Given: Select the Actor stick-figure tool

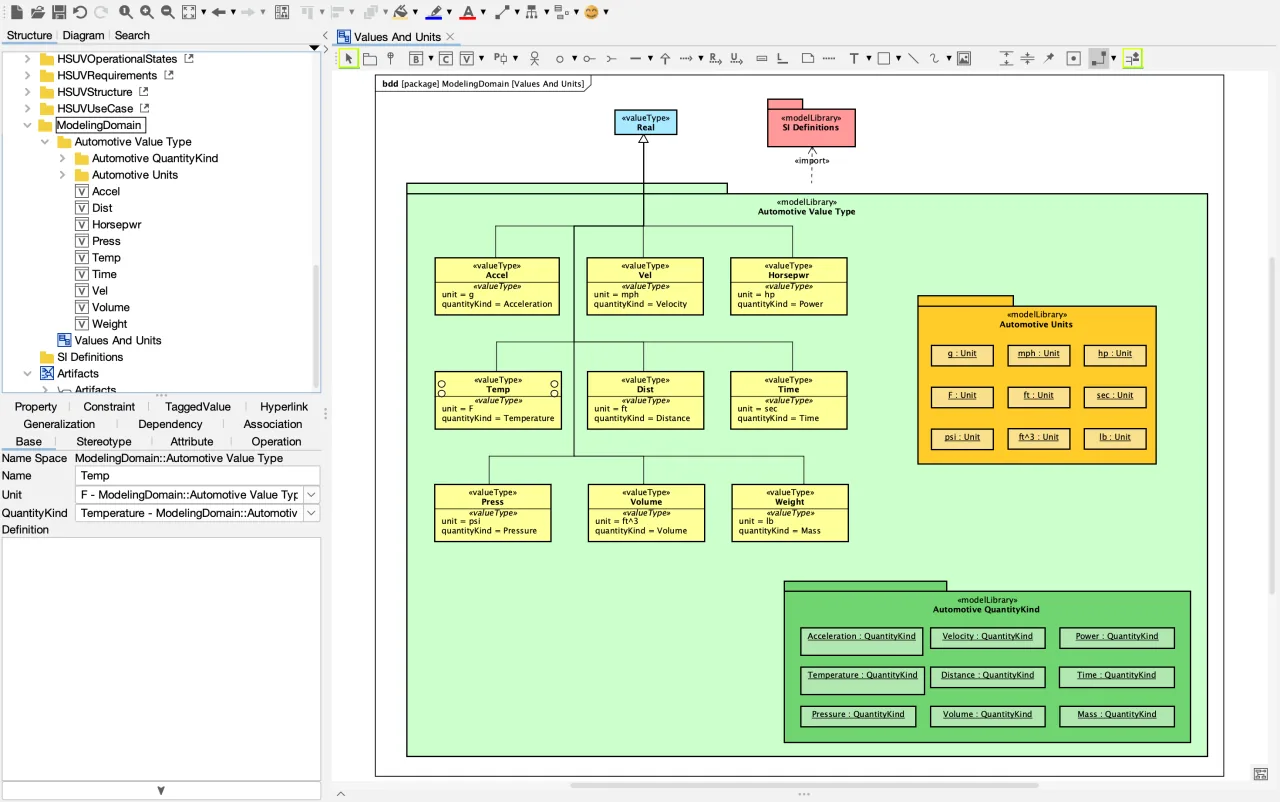Looking at the screenshot, I should click(x=534, y=58).
